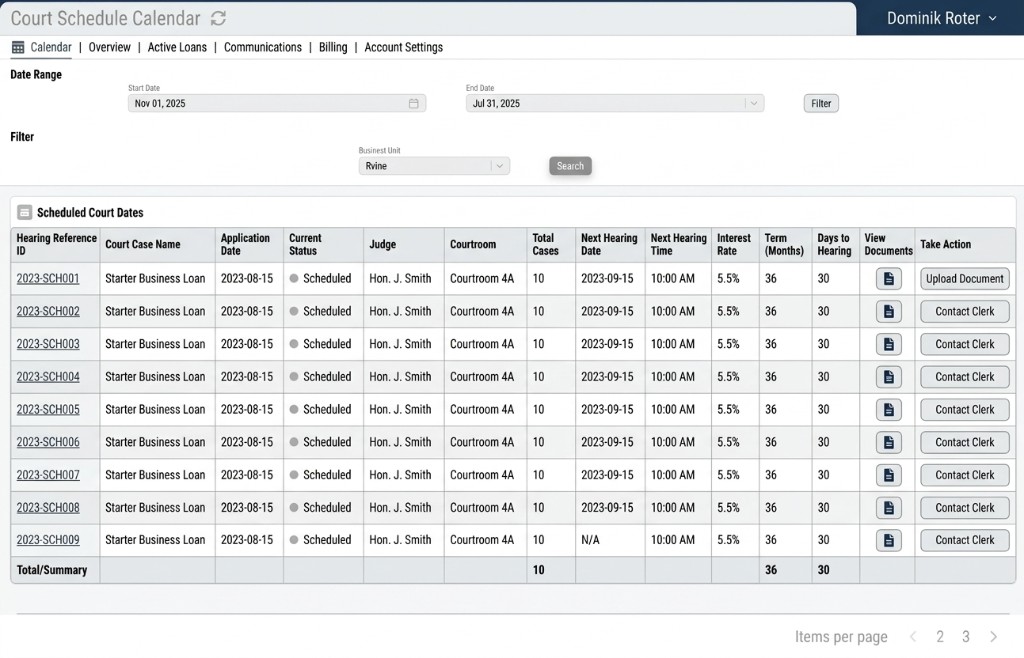Expand the End Date dropdown
The image size is (1024, 658).
pyautogui.click(x=754, y=103)
